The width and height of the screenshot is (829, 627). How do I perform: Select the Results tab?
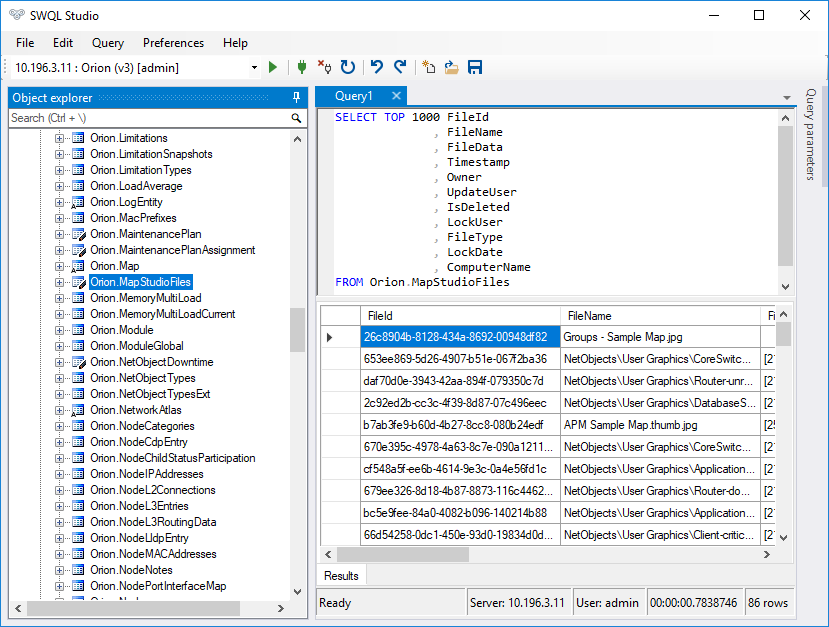[x=341, y=576]
